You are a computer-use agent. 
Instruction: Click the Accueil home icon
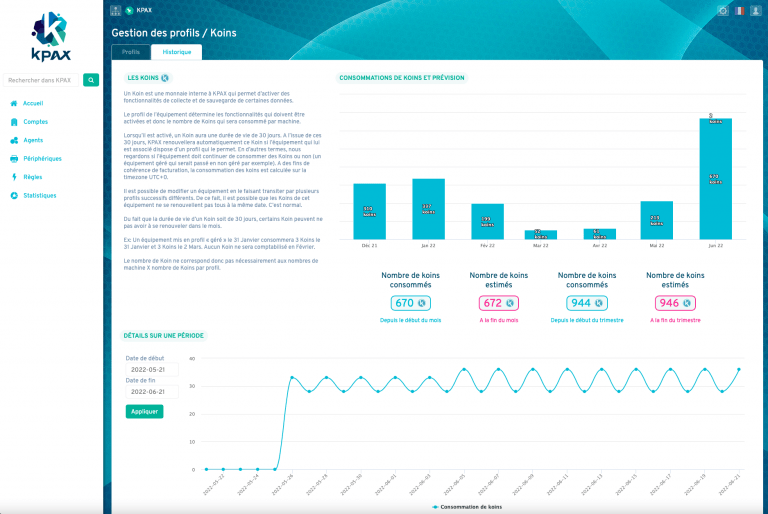tap(13, 103)
